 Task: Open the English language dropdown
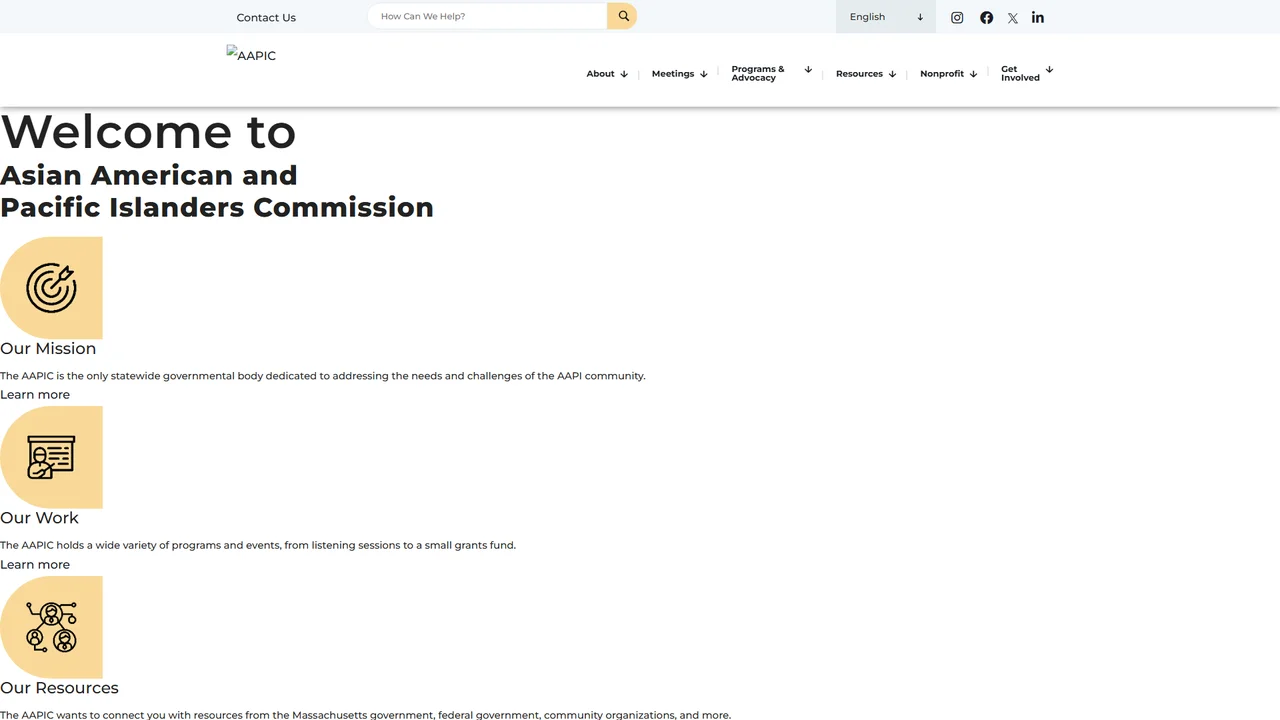886,17
